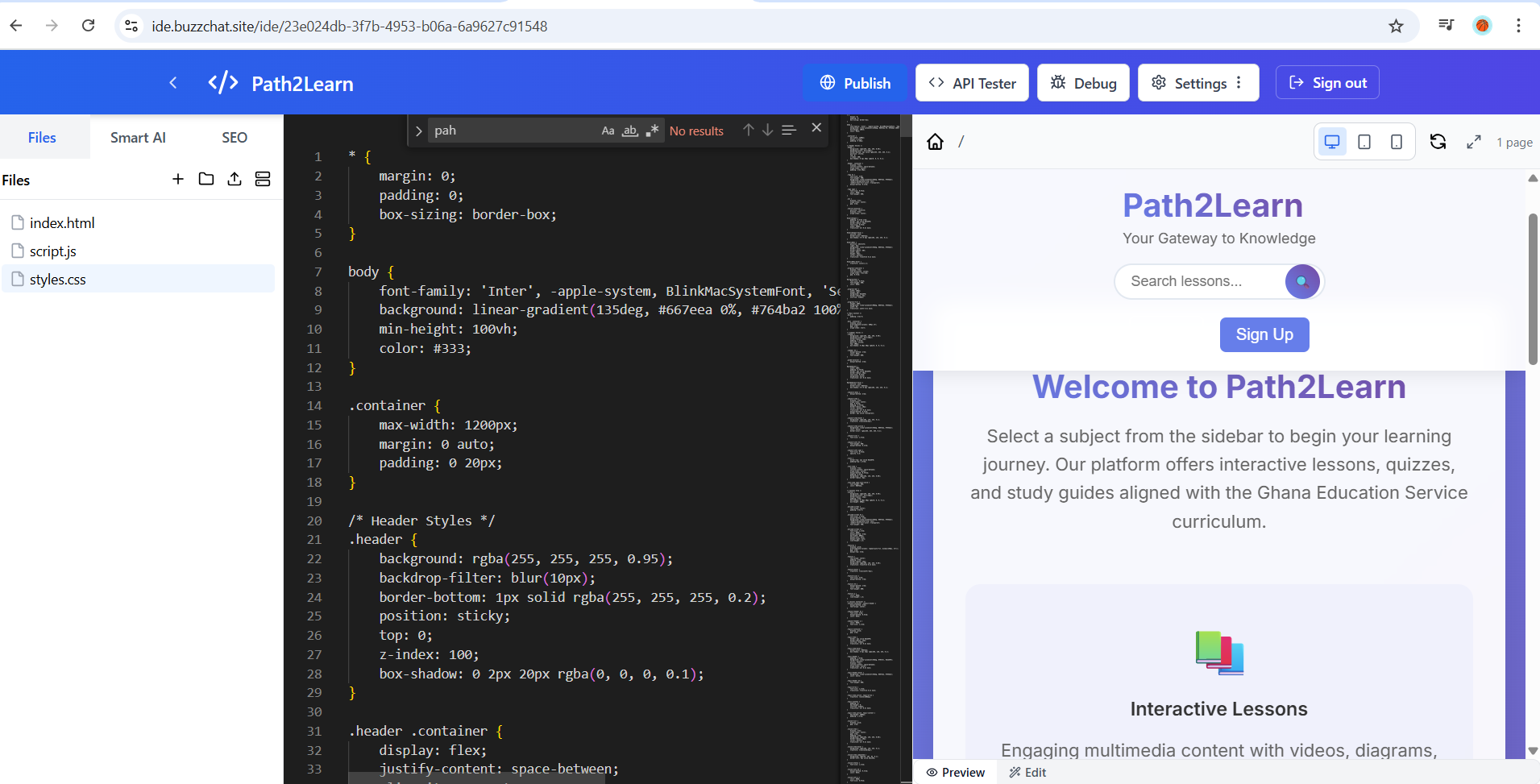Image resolution: width=1540 pixels, height=784 pixels.
Task: Go to previous match in find widget
Action: tap(749, 130)
